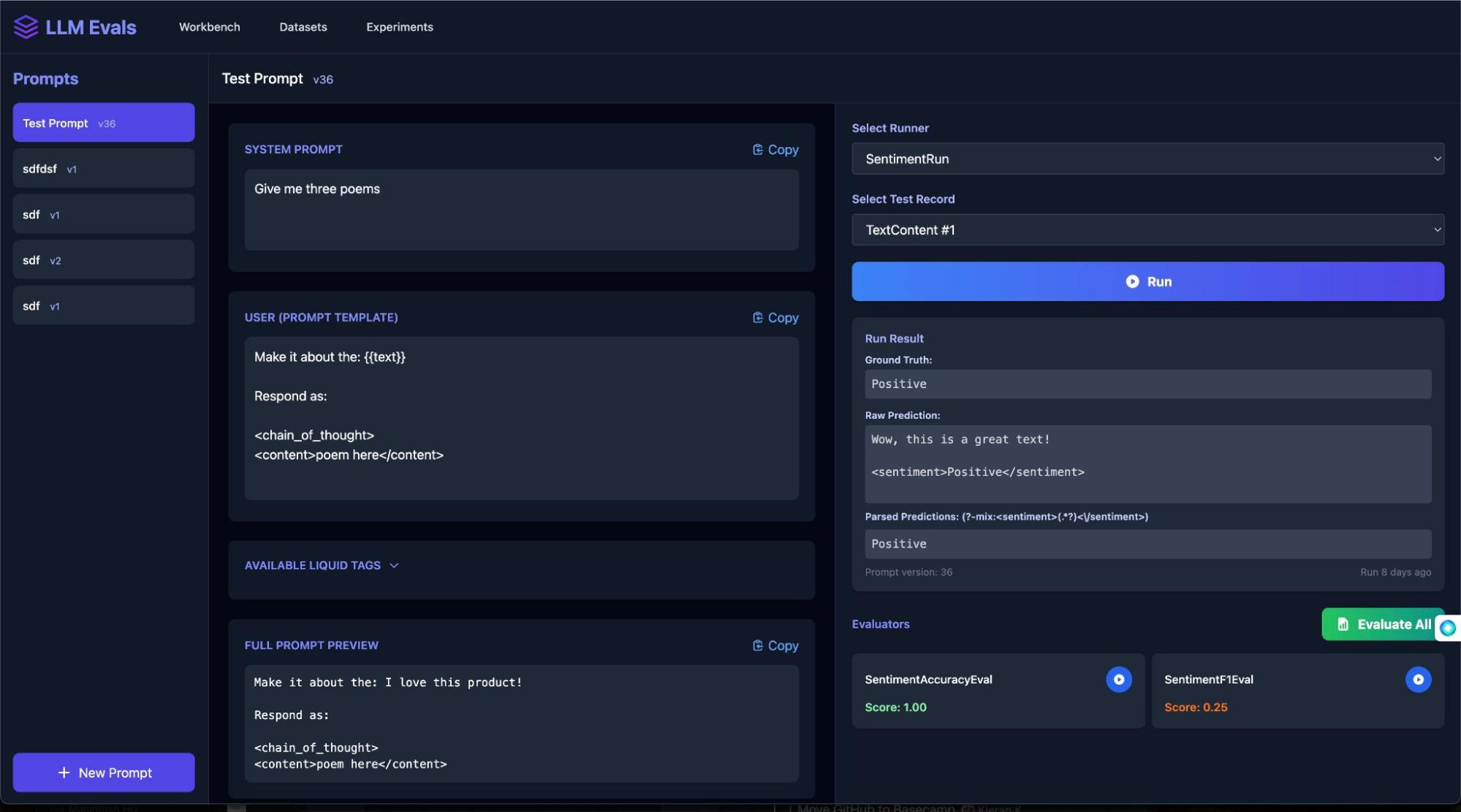Open the Select Runner dropdown

pyautogui.click(x=1147, y=159)
